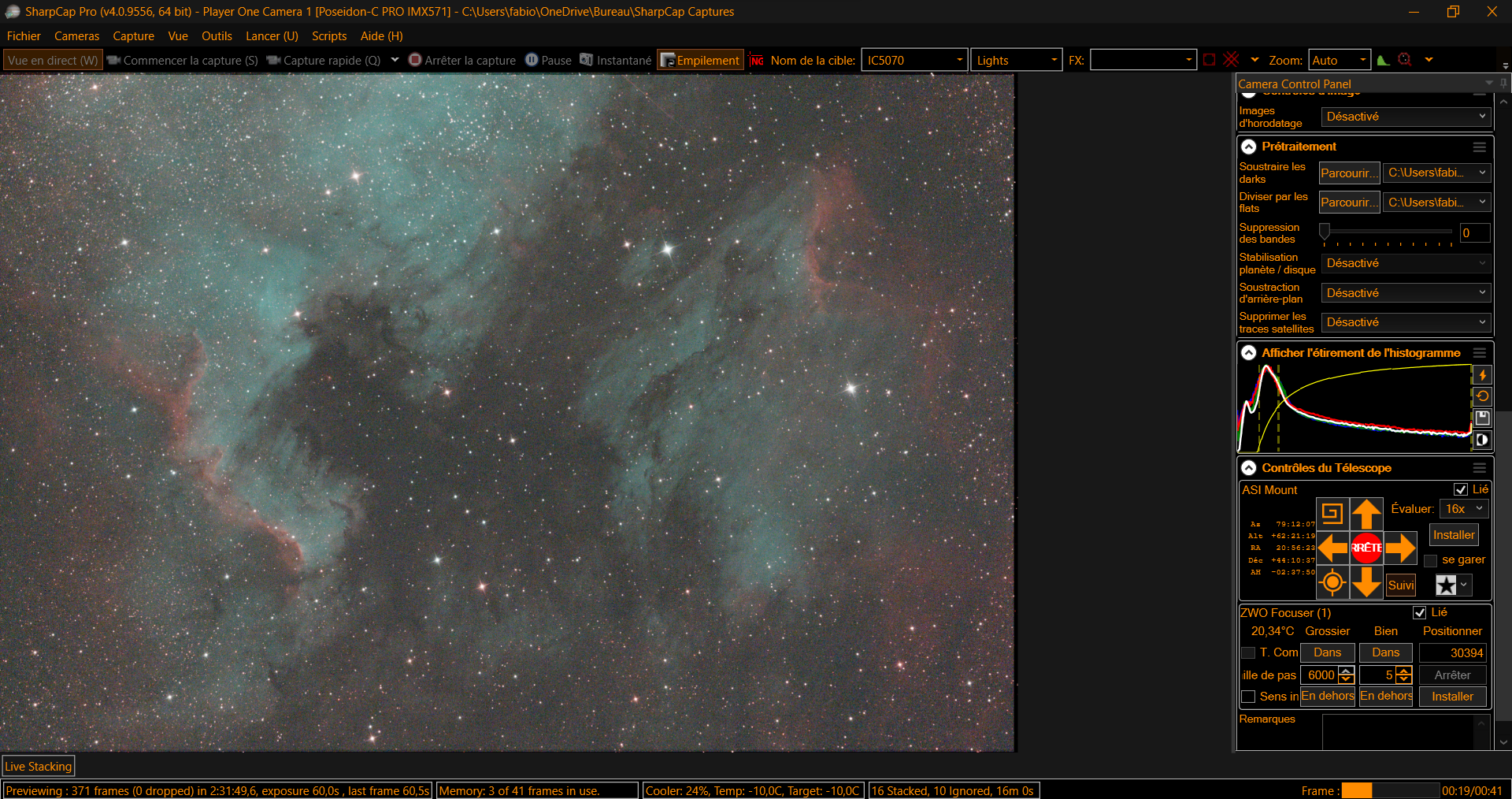Click Parcourir for Soustraire les darks
Screen dimensions: 1512x799
pos(1350,173)
